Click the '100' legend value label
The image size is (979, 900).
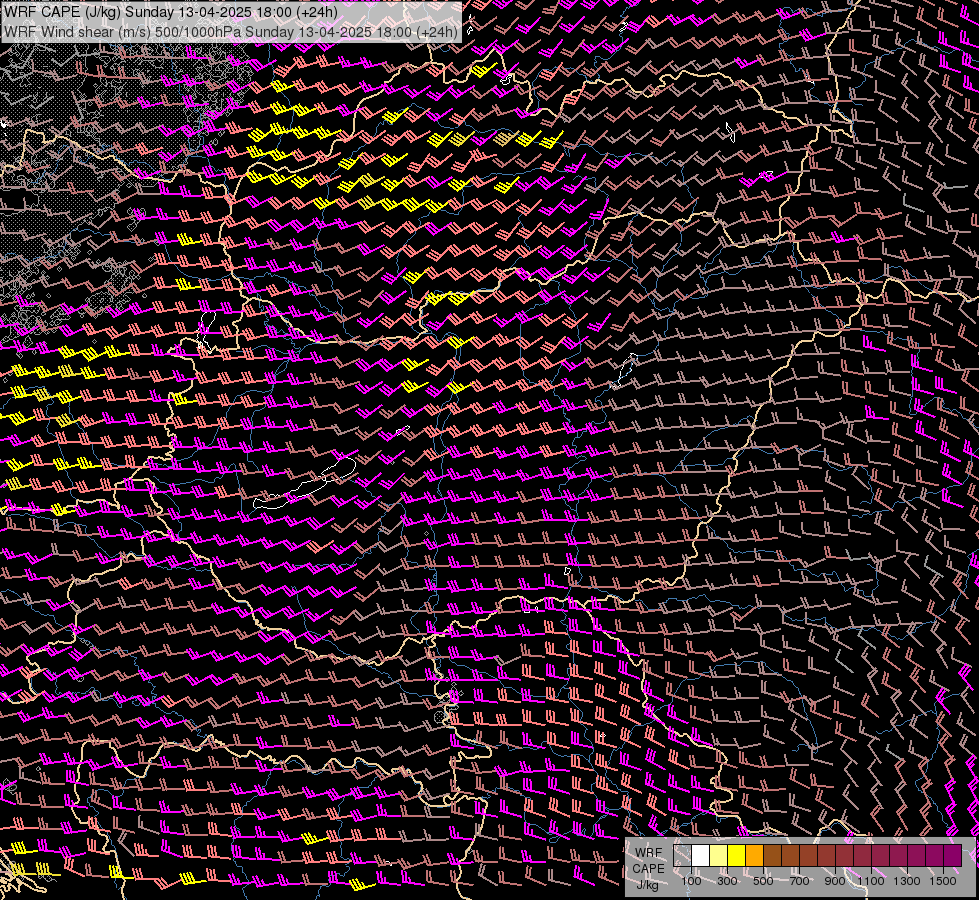[x=691, y=881]
